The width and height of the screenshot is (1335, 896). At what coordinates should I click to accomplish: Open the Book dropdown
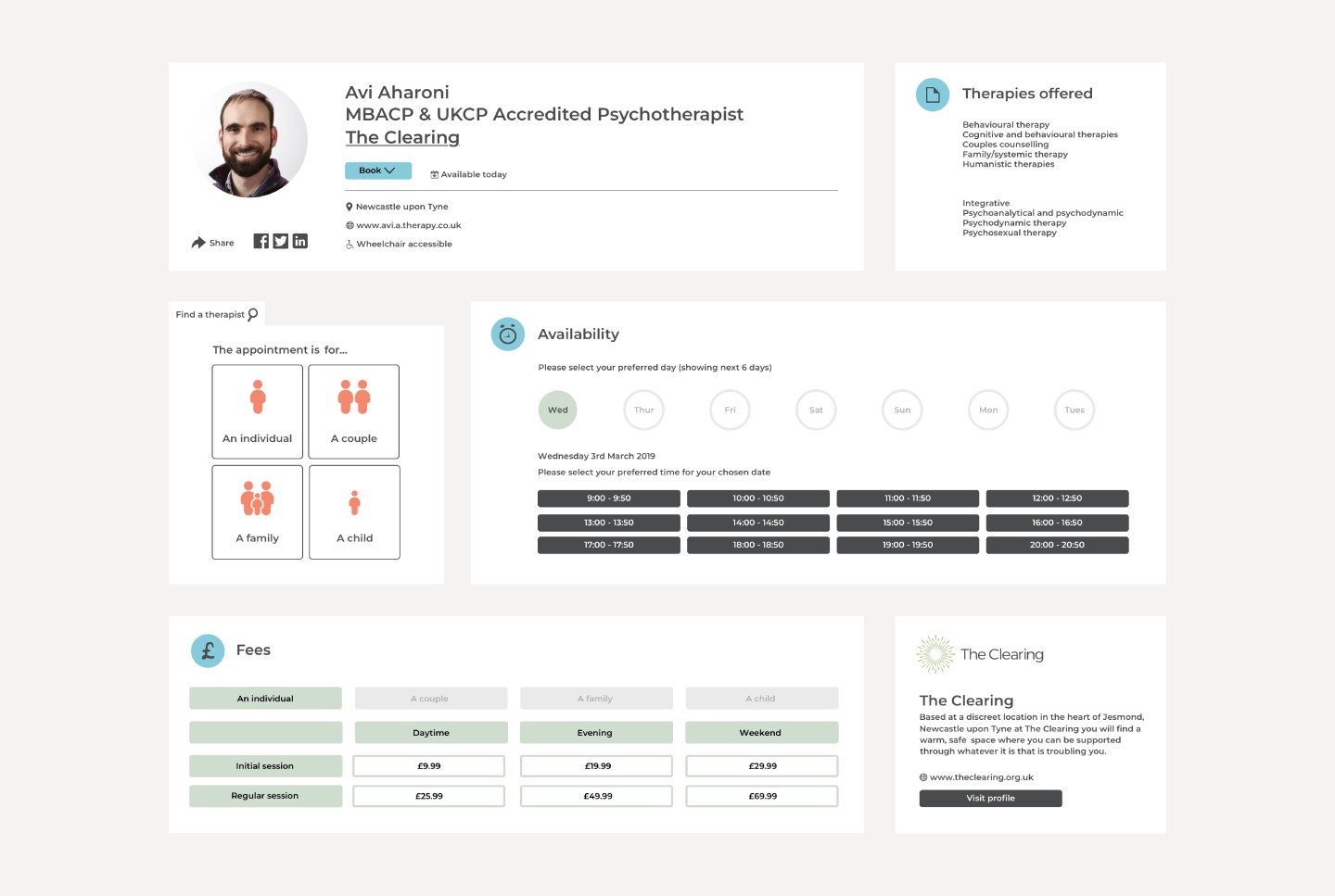pyautogui.click(x=377, y=170)
